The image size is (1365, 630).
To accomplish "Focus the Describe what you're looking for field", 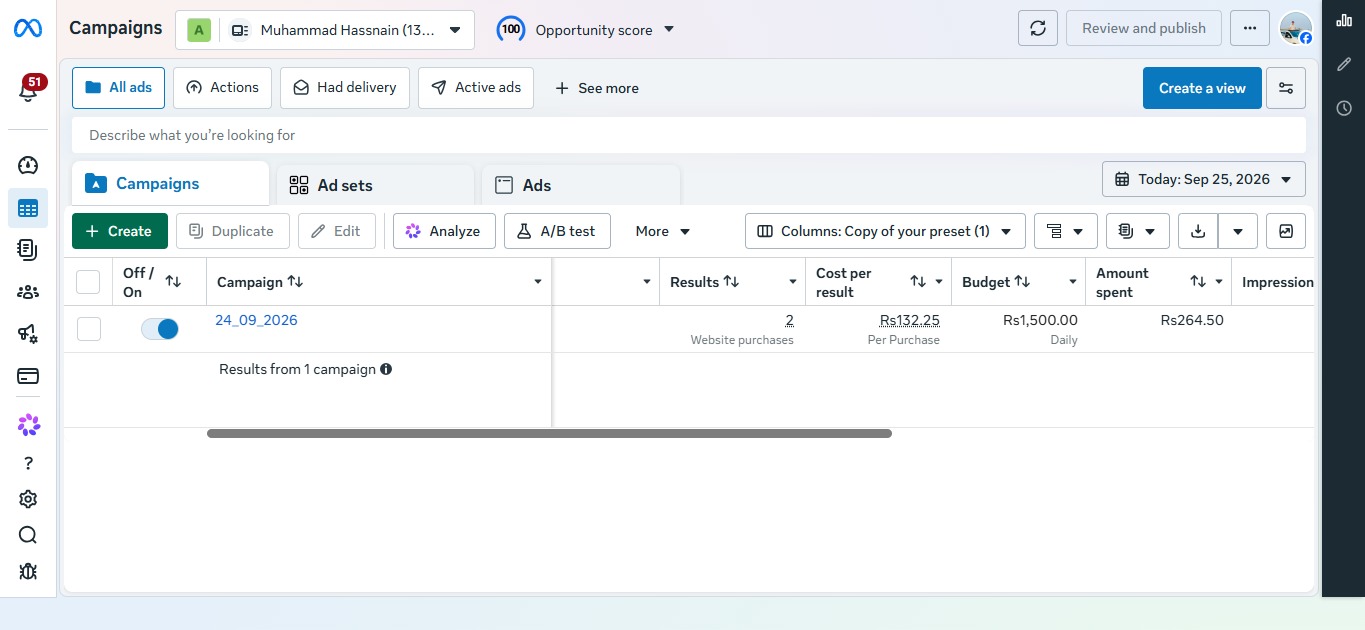I will 689,135.
